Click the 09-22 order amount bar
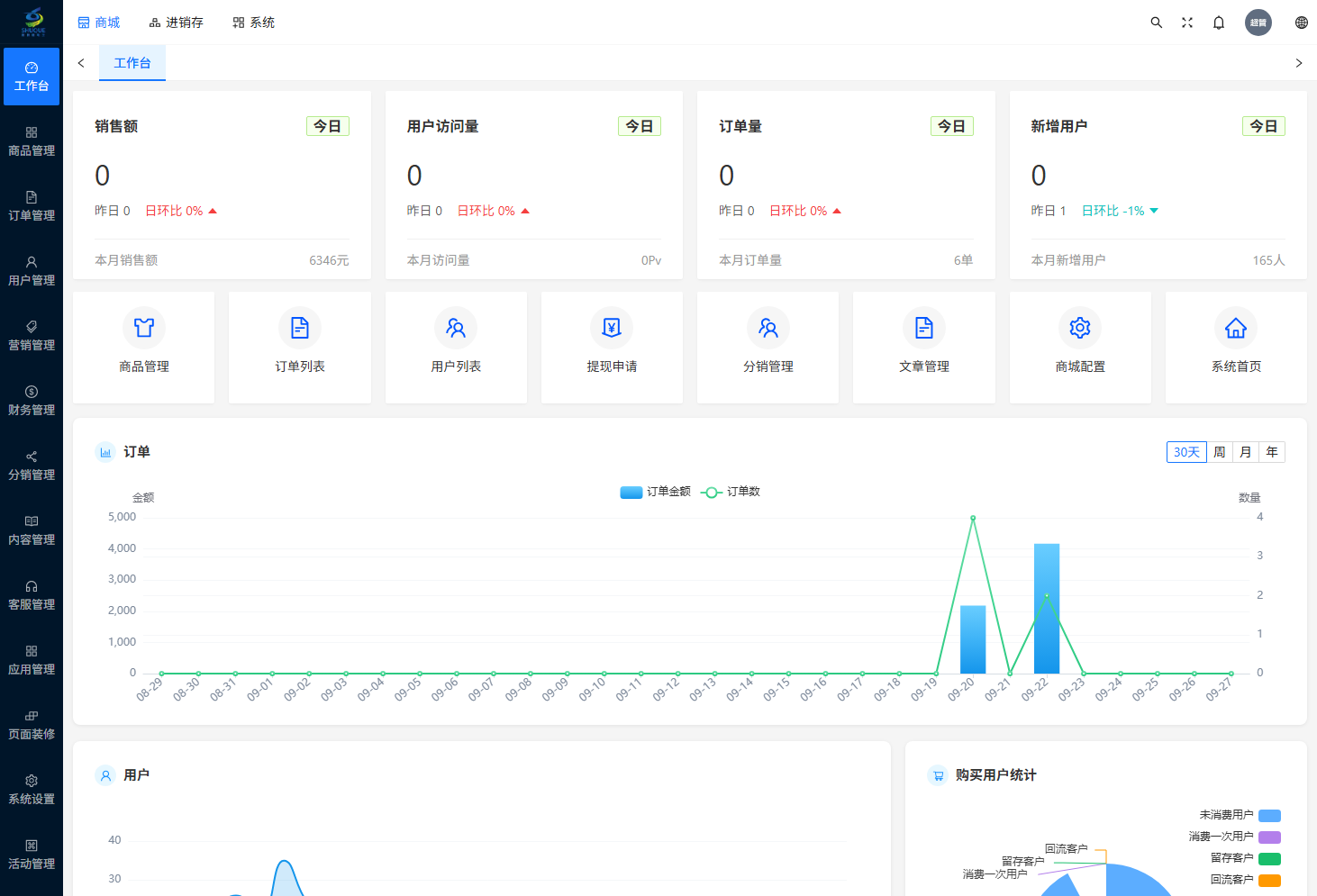 [1047, 609]
